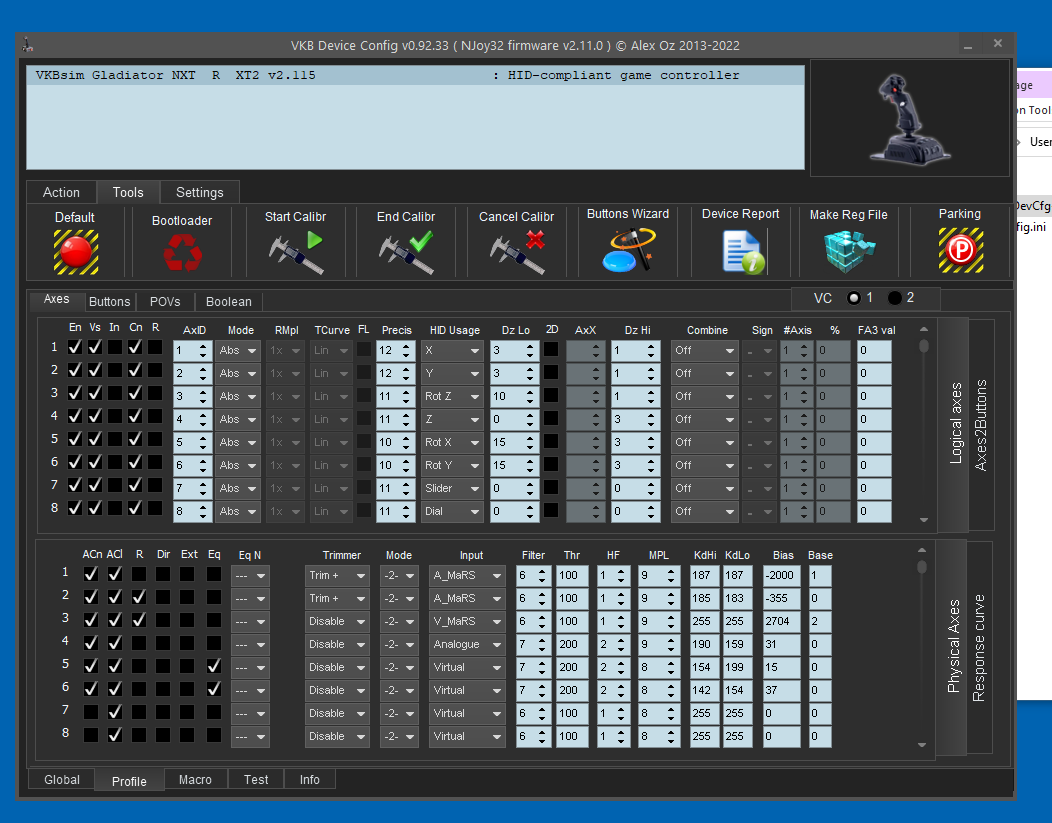Click the 2D color box for axis 1
Viewport: 1052px width, 823px height.
point(551,349)
